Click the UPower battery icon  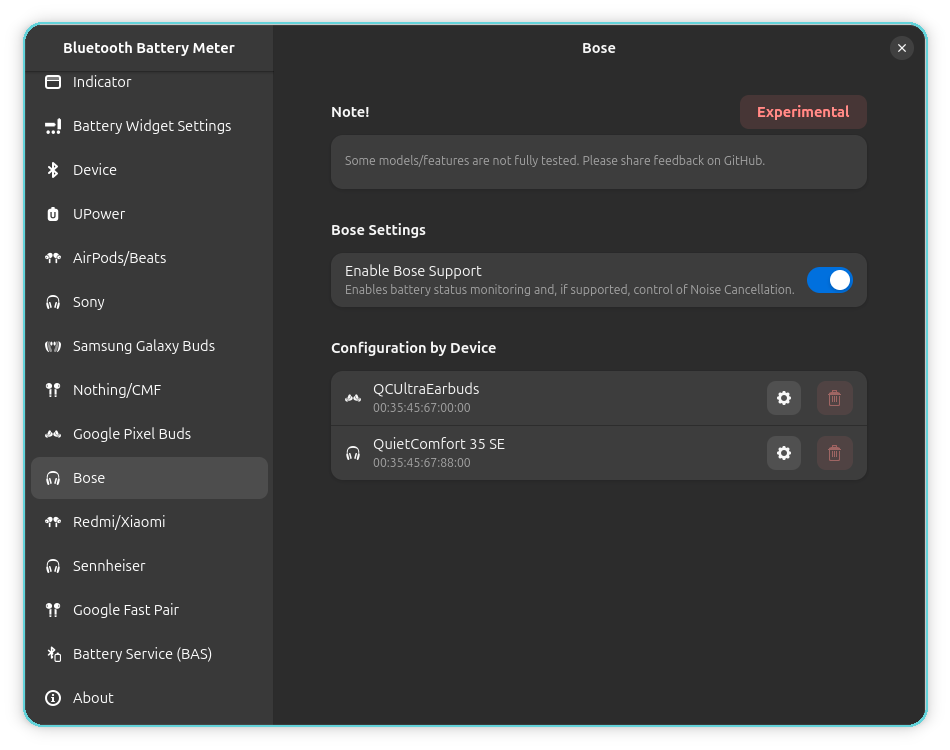pos(53,214)
